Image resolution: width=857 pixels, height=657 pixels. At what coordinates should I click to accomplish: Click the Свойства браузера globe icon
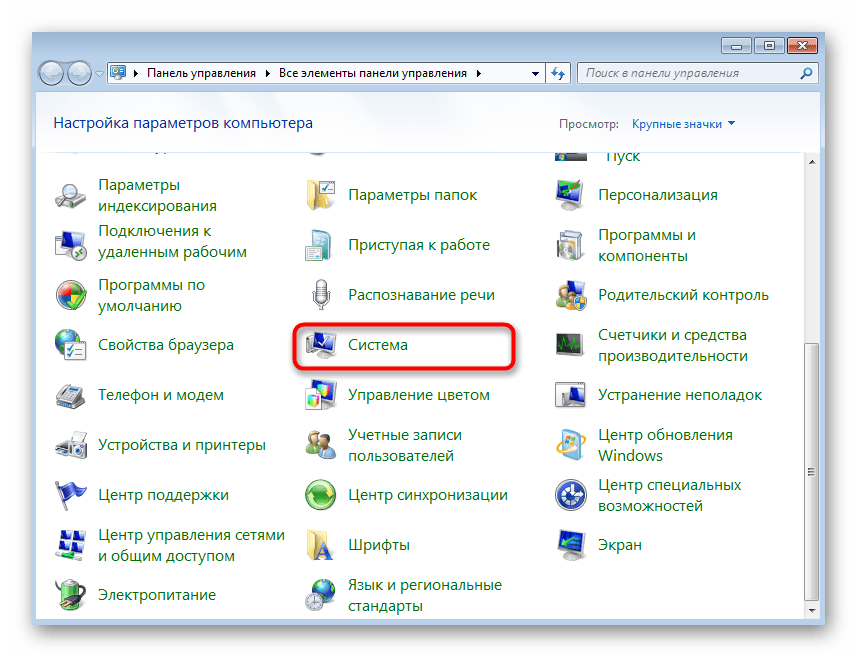pos(71,345)
